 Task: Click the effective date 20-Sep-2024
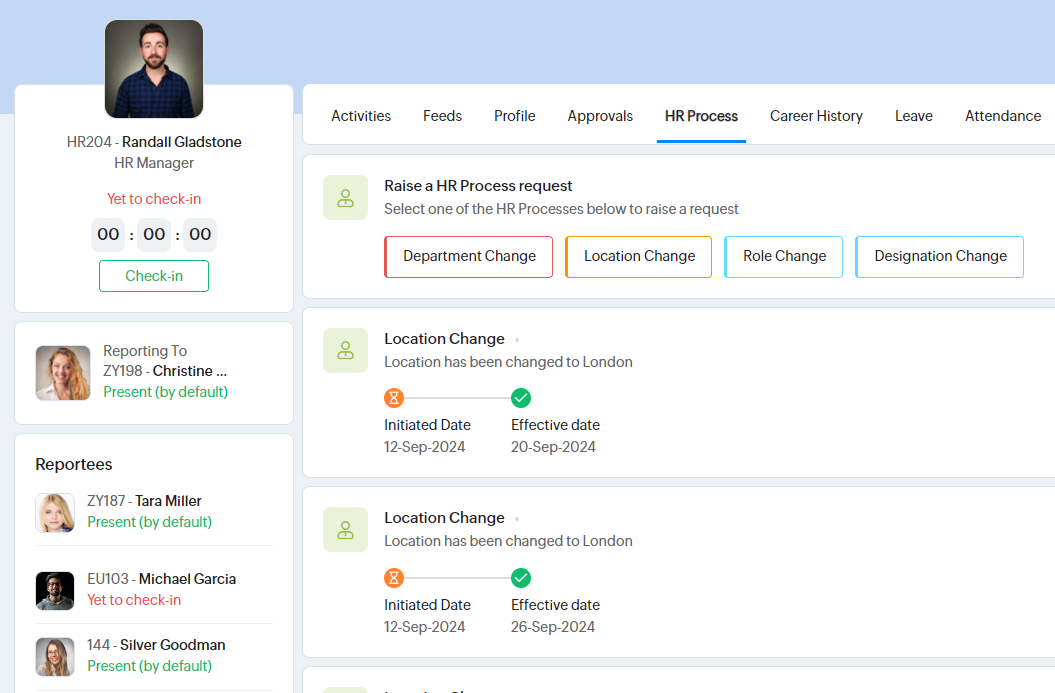(x=553, y=447)
